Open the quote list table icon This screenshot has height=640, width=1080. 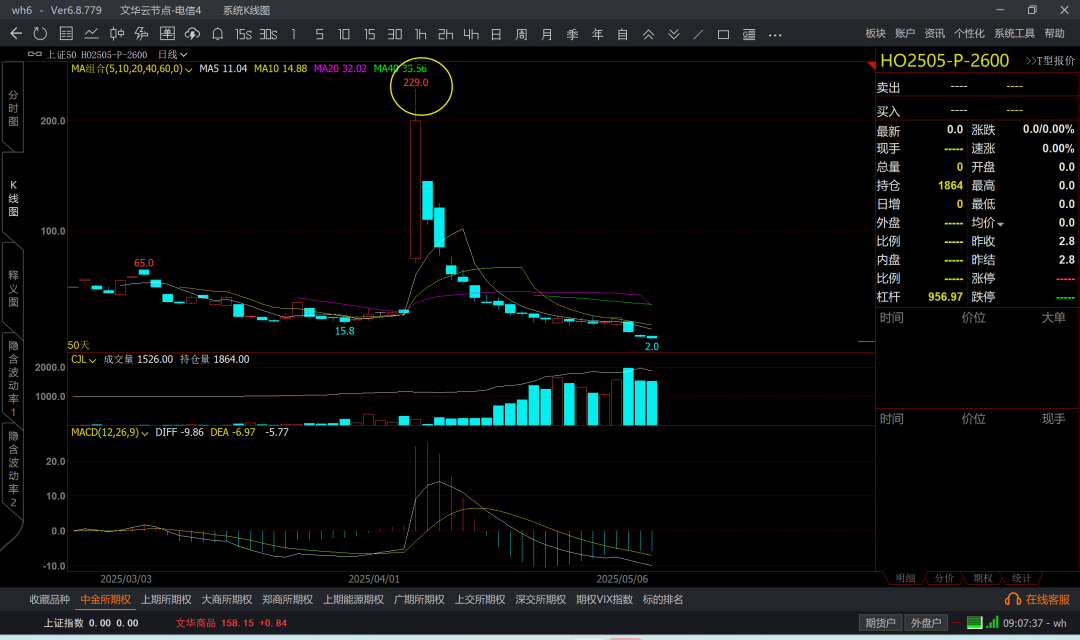point(66,34)
